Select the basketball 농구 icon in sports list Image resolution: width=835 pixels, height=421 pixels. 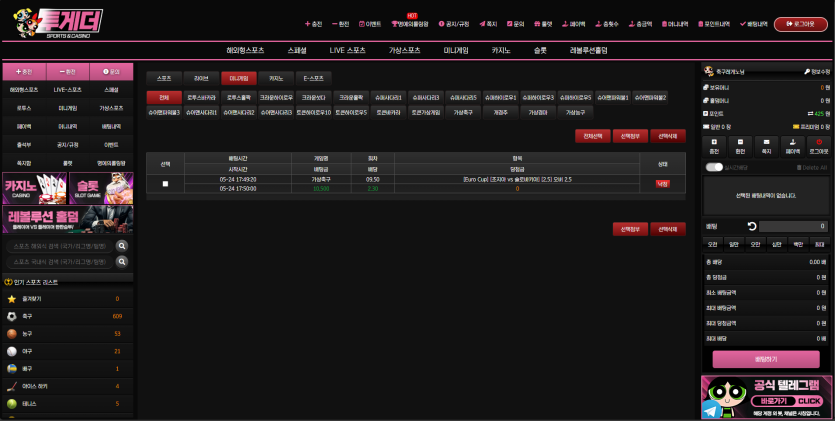coord(12,333)
